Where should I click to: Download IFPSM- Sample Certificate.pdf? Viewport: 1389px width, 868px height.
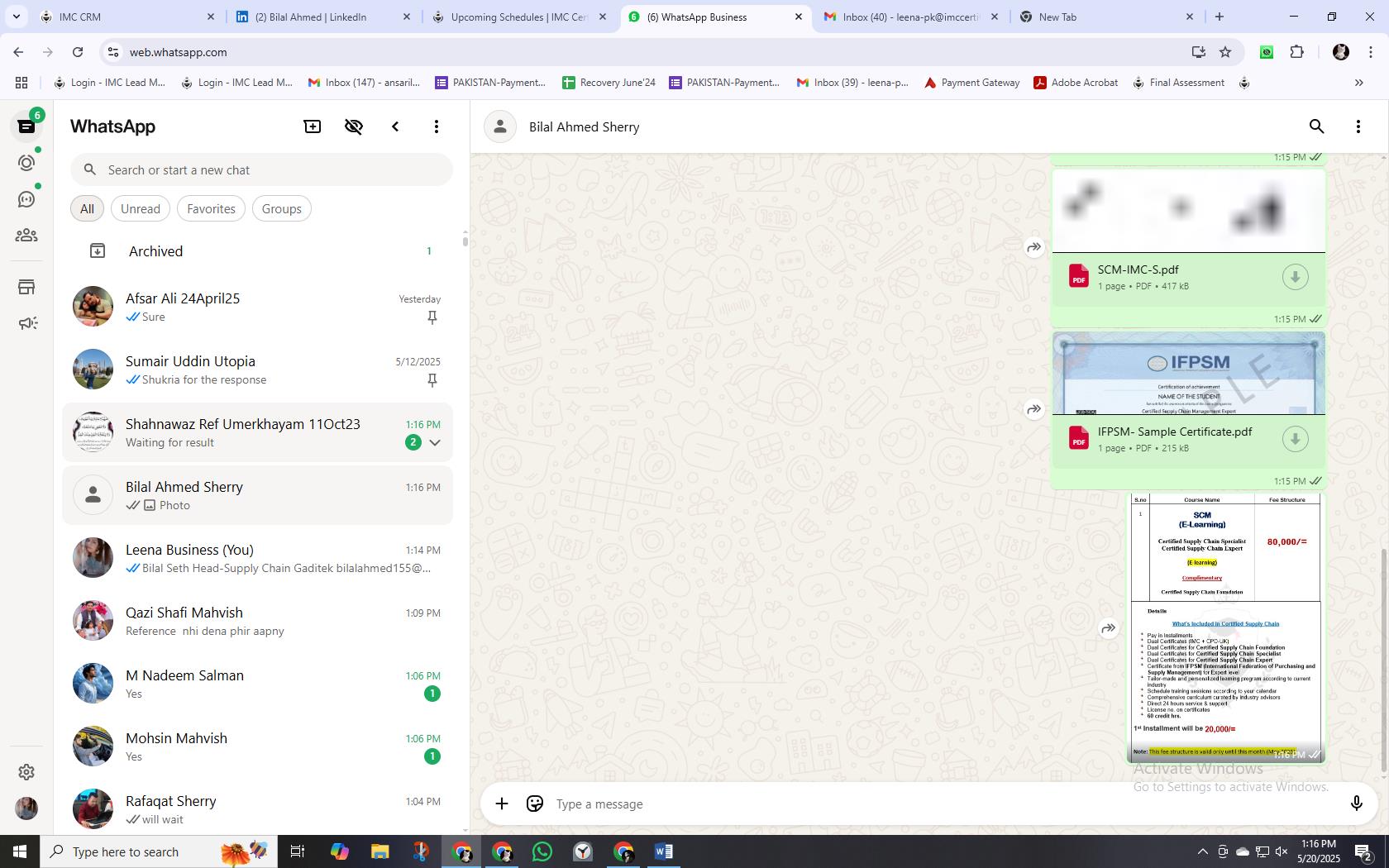coord(1296,439)
